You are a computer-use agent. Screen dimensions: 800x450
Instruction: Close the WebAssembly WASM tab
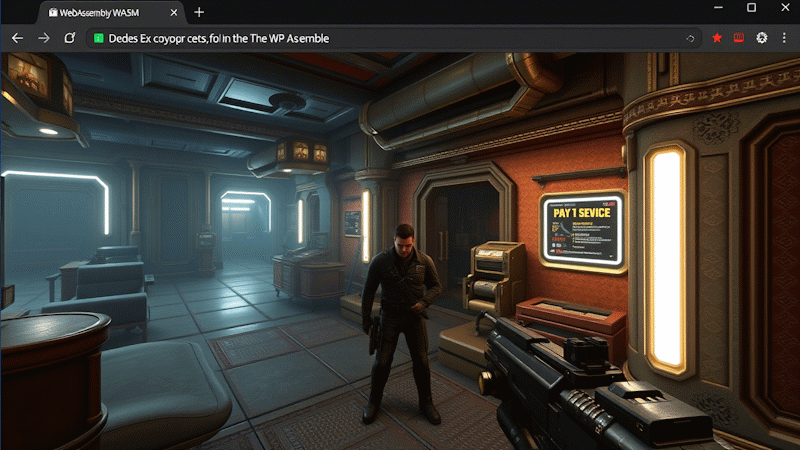coord(174,13)
